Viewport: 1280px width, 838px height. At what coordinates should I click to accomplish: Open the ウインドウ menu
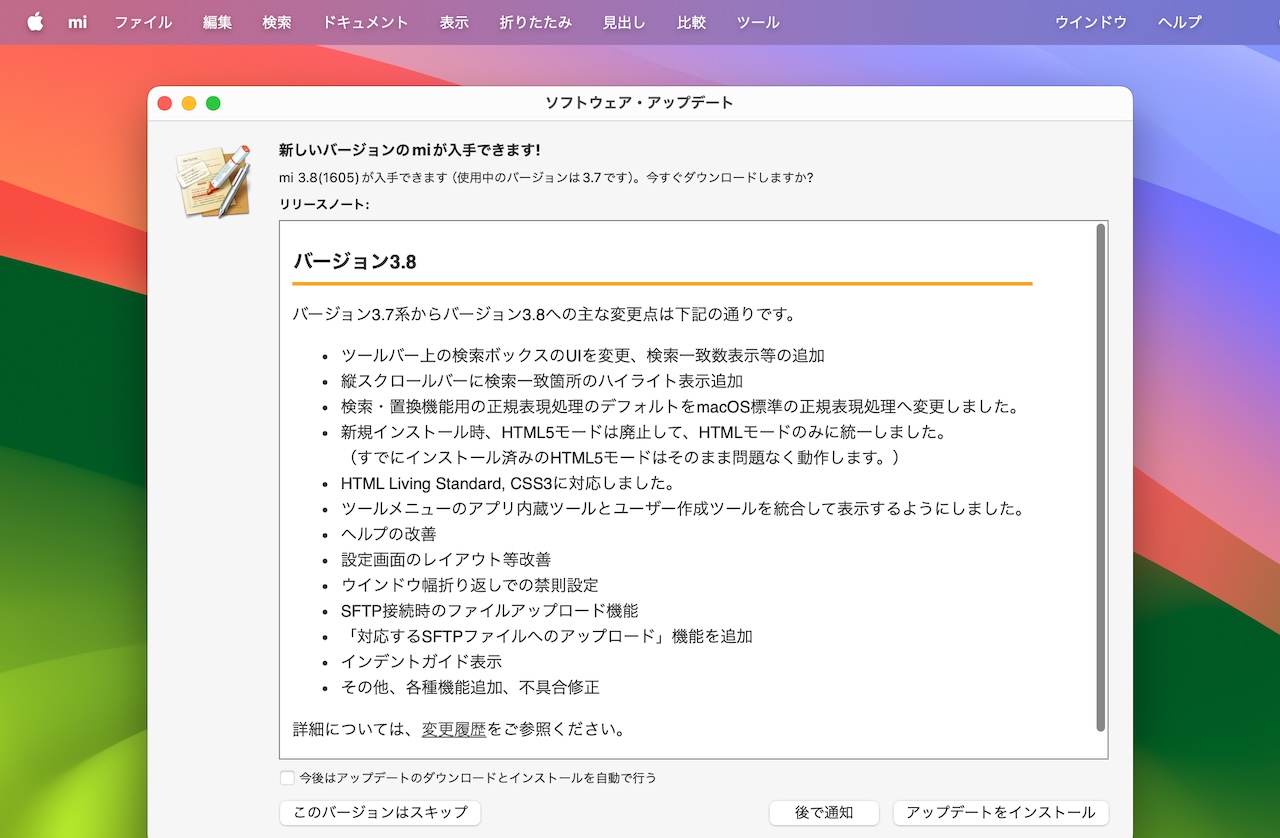pos(1091,22)
